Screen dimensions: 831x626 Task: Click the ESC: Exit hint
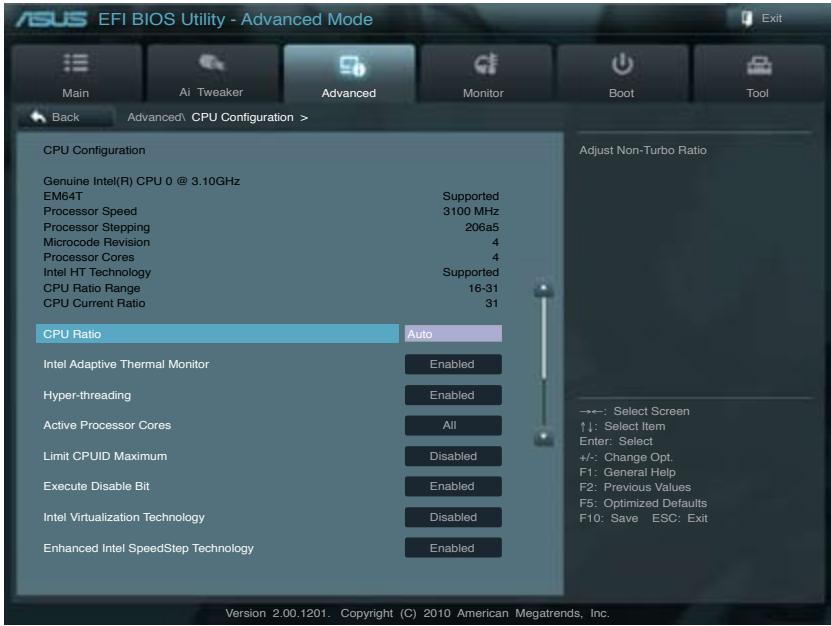coord(679,518)
